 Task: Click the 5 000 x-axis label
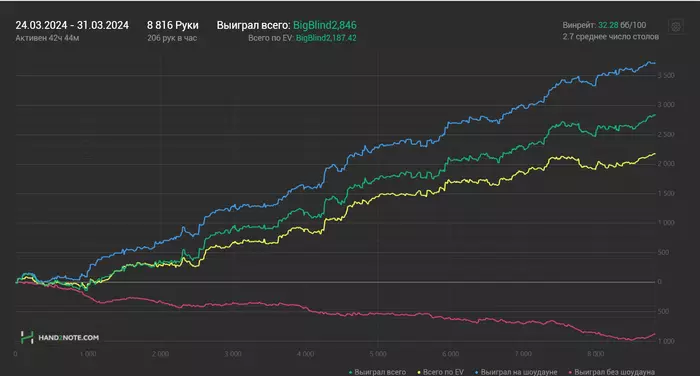coord(378,354)
